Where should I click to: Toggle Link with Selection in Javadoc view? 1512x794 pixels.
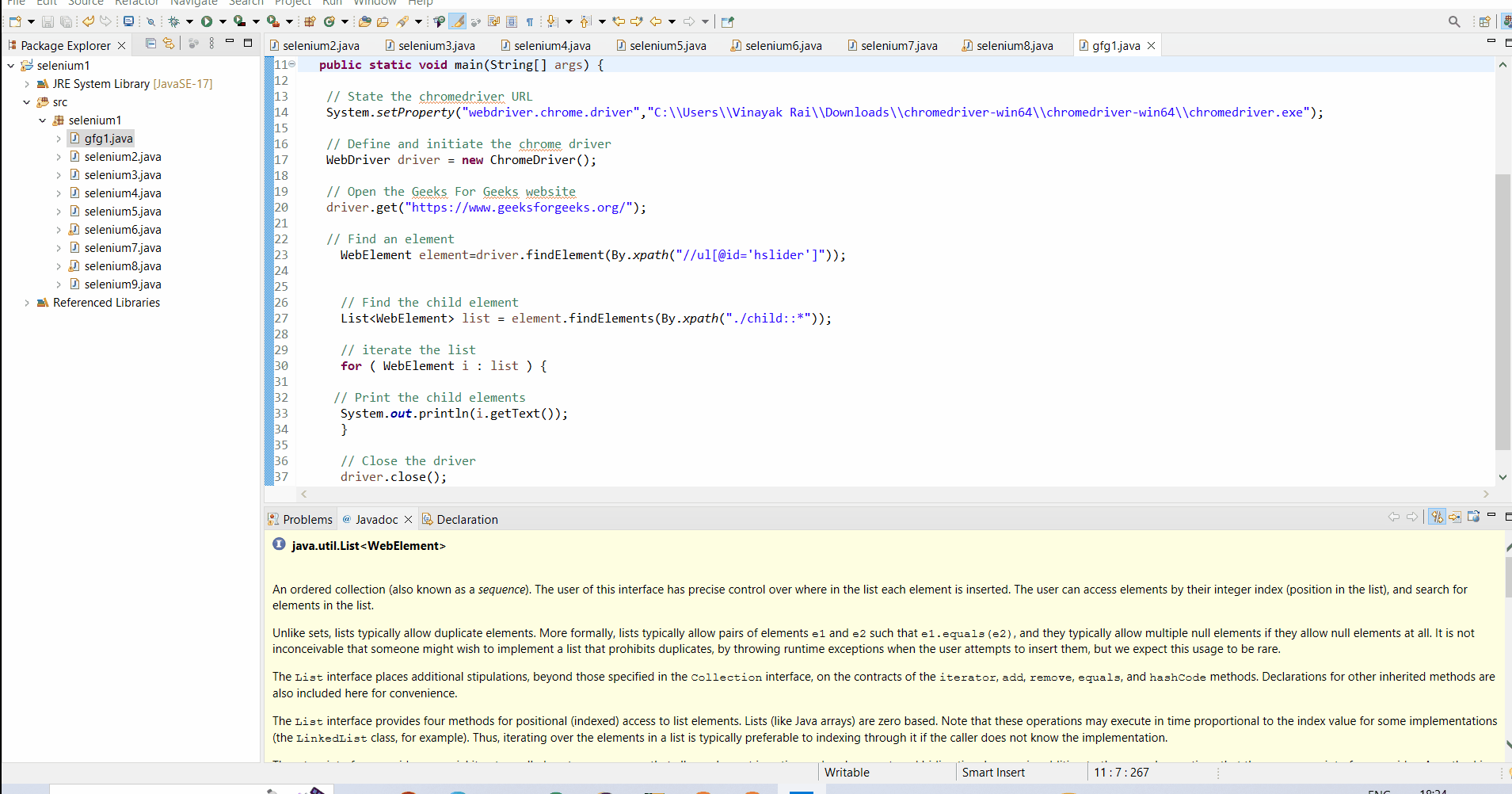pyautogui.click(x=1438, y=517)
